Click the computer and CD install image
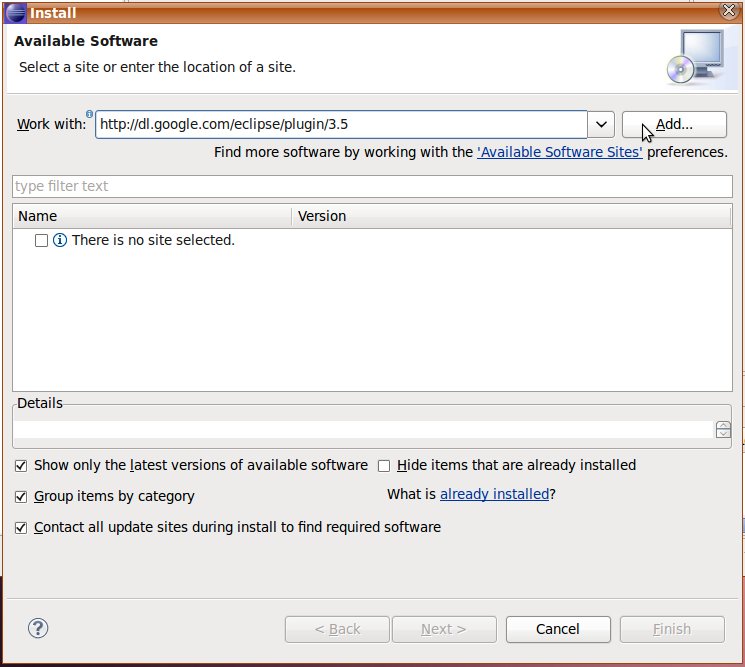Screen dimensions: 745x667 click(x=692, y=57)
